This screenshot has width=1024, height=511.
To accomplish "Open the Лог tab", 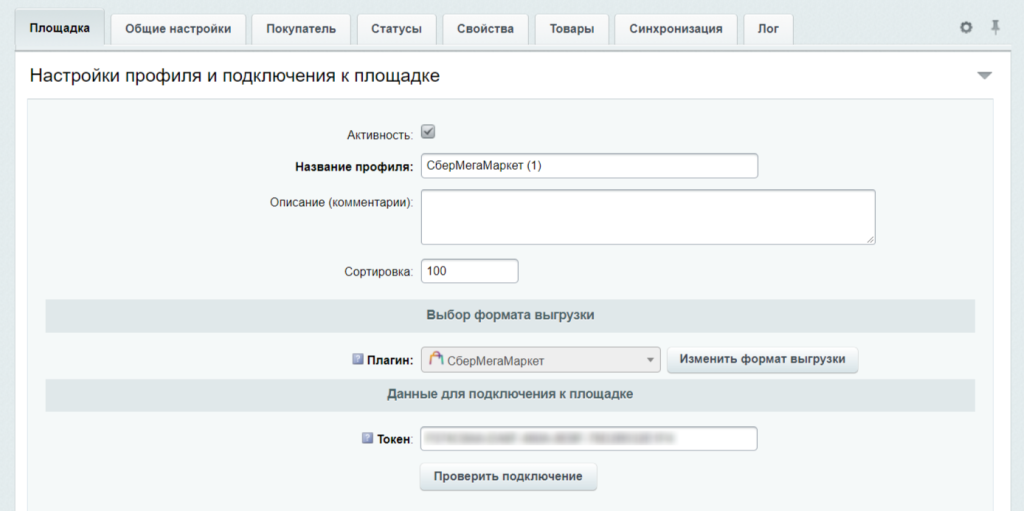I will tap(768, 29).
